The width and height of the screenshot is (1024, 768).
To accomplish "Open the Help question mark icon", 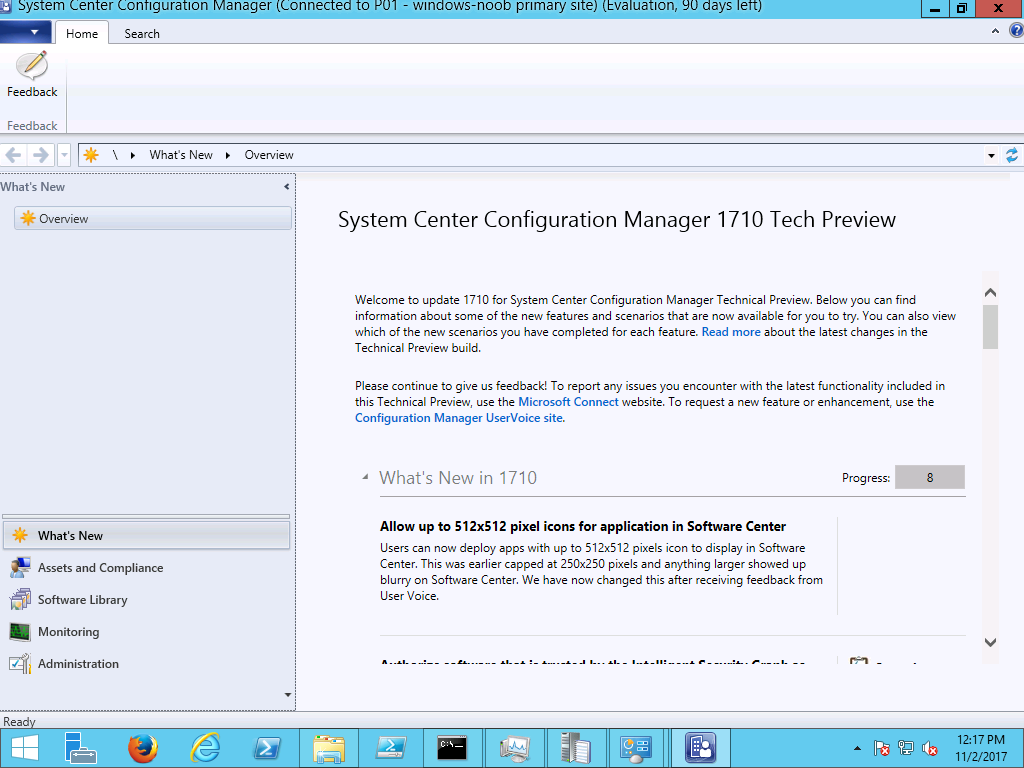I will pyautogui.click(x=1016, y=31).
